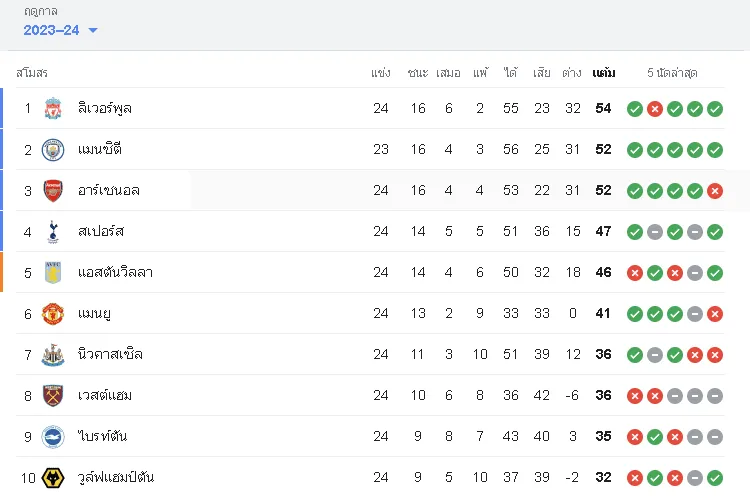
Task: Open the ลิเวอร์พูล team name link
Action: pyautogui.click(x=105, y=109)
